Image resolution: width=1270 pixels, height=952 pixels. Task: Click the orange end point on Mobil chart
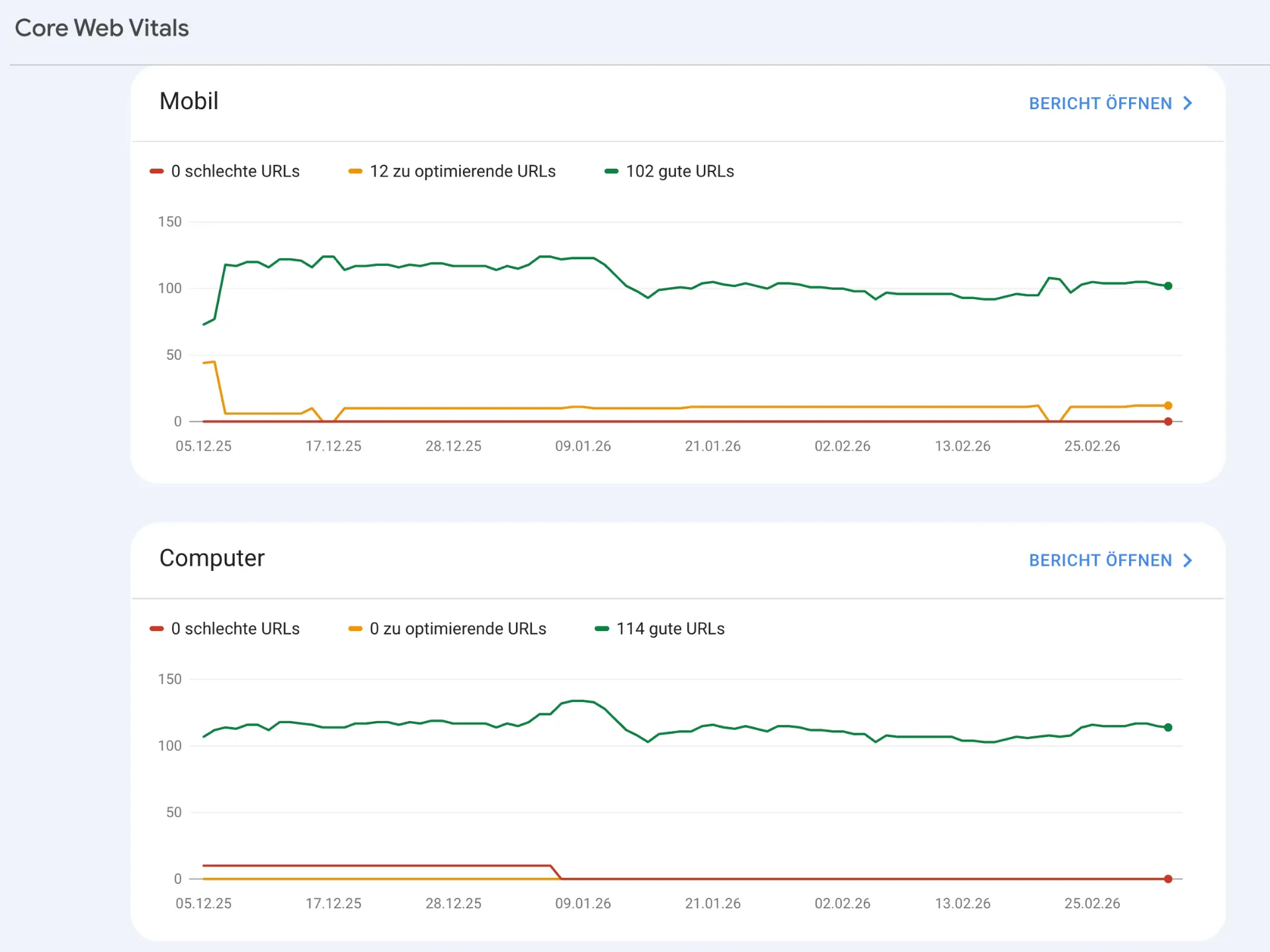(1168, 406)
